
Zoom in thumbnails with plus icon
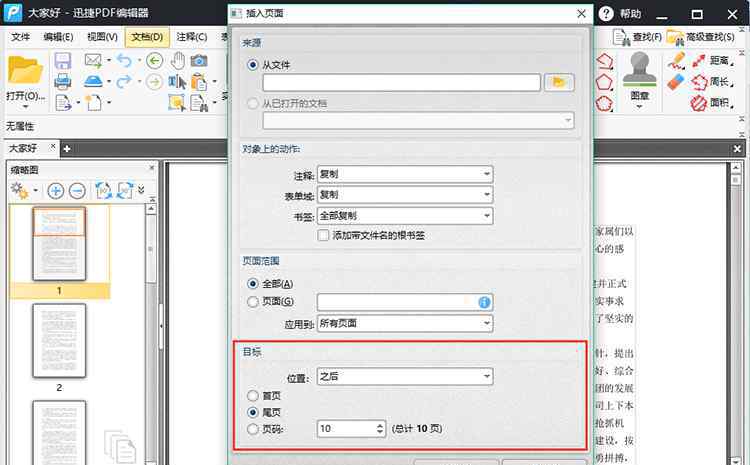pyautogui.click(x=56, y=190)
